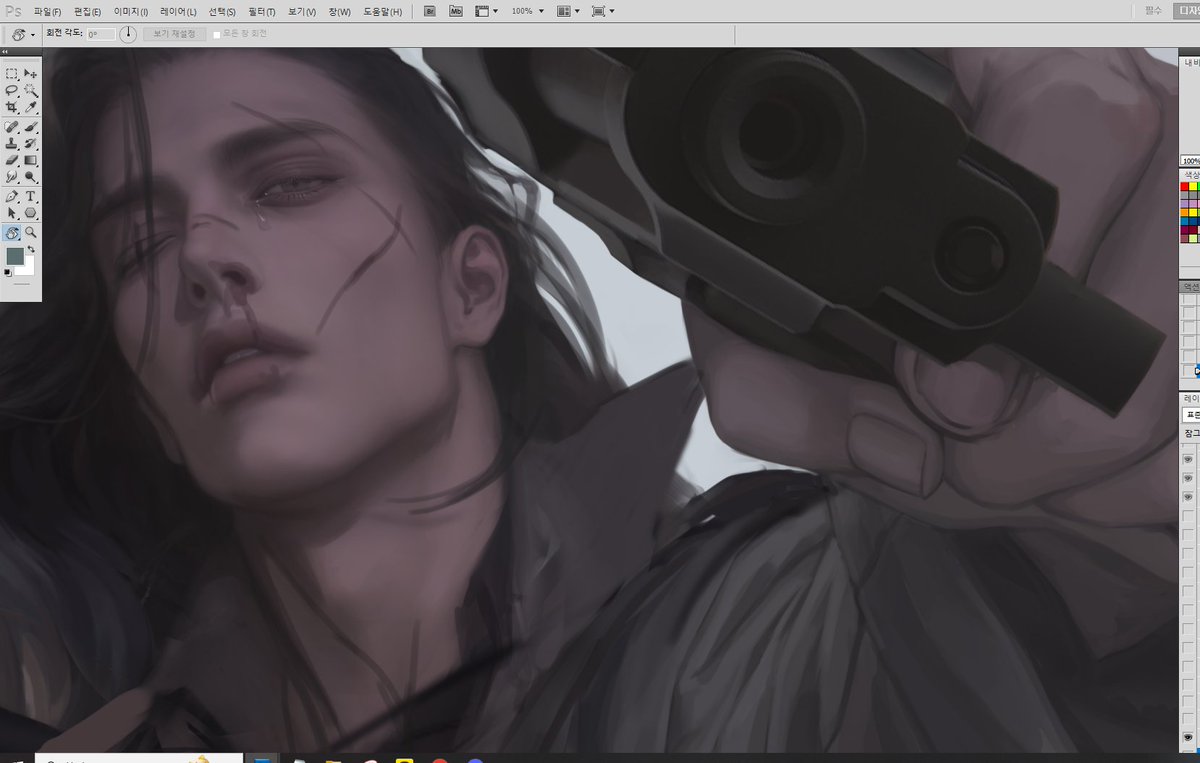The width and height of the screenshot is (1200, 763).
Task: Select the Smudge tool
Action: point(12,176)
